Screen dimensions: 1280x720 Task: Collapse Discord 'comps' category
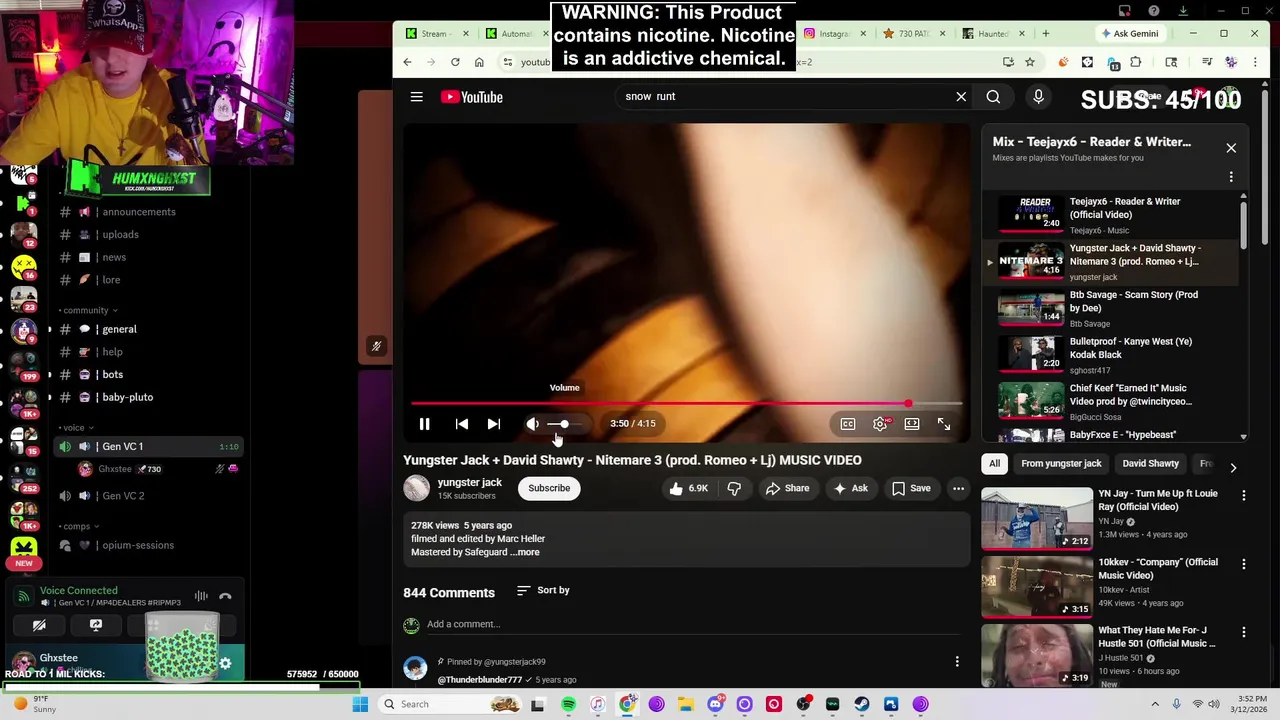click(x=79, y=526)
